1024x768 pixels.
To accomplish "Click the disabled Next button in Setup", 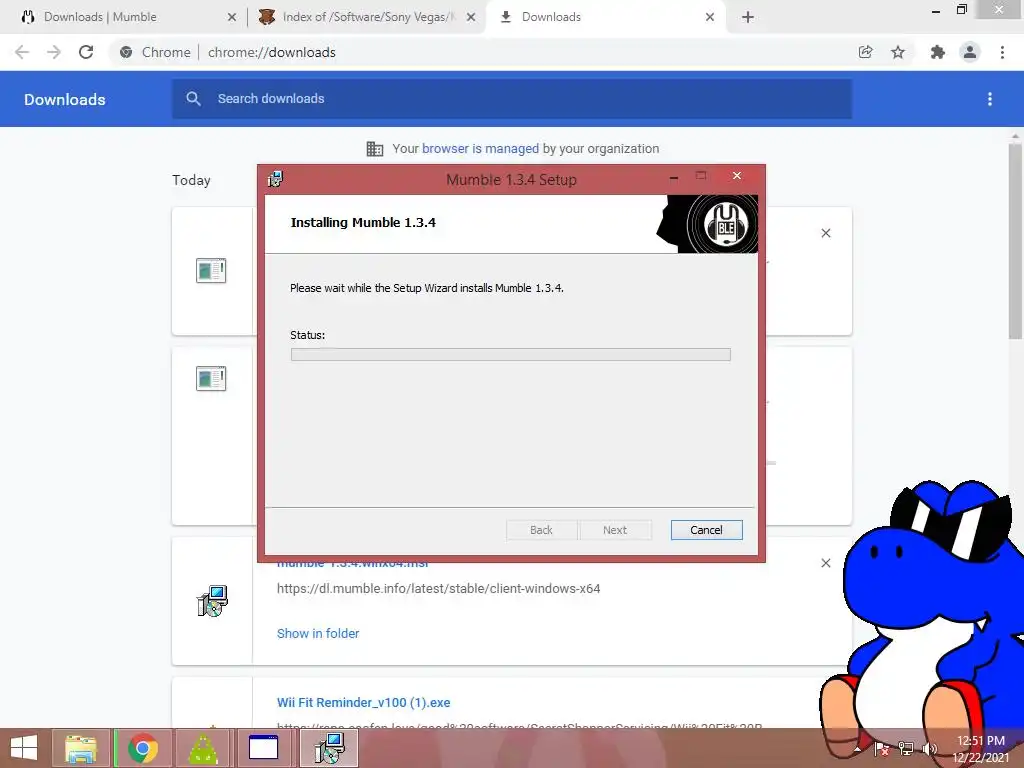I will [x=615, y=530].
